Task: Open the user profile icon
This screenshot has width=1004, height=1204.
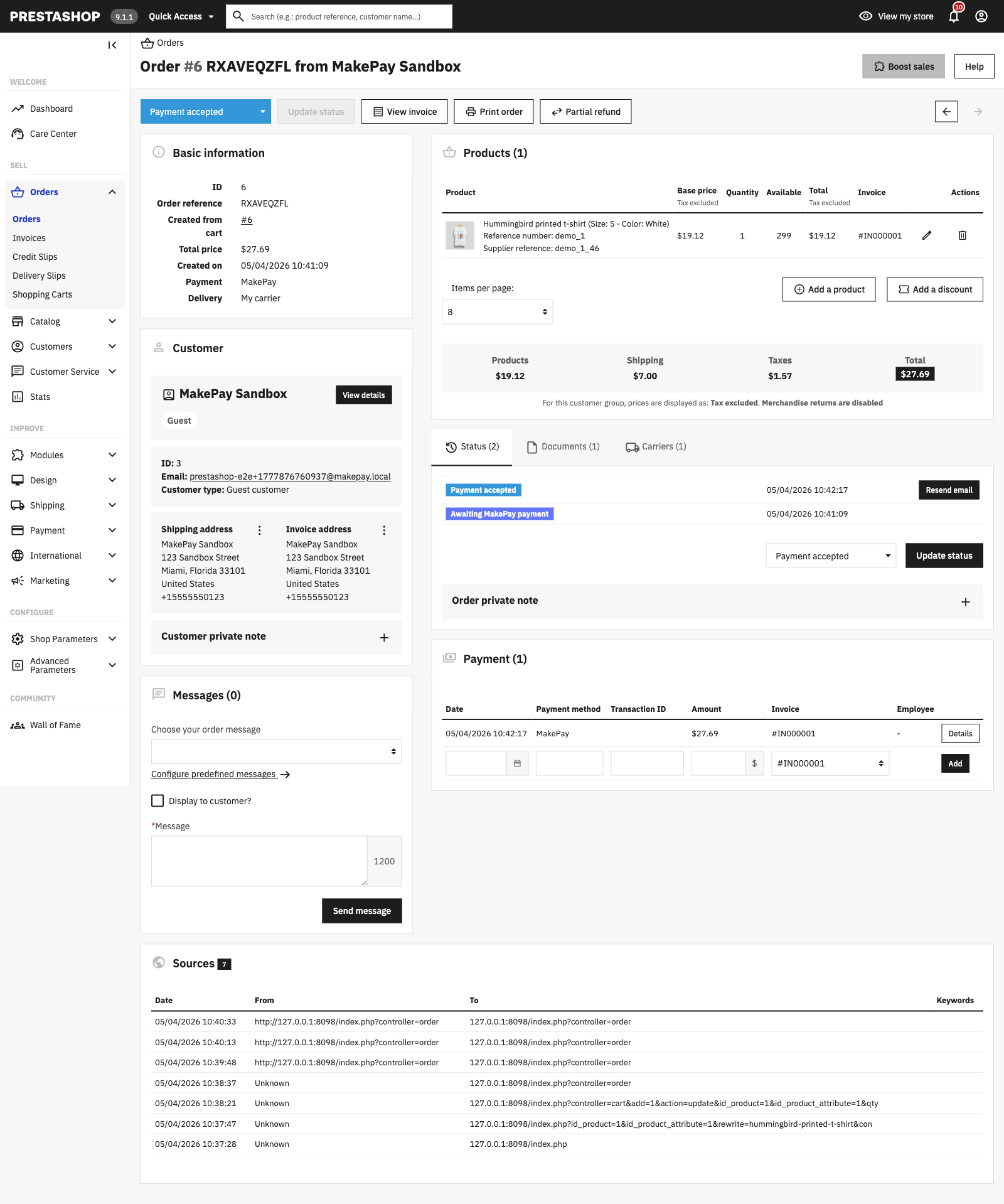Action: [x=981, y=16]
